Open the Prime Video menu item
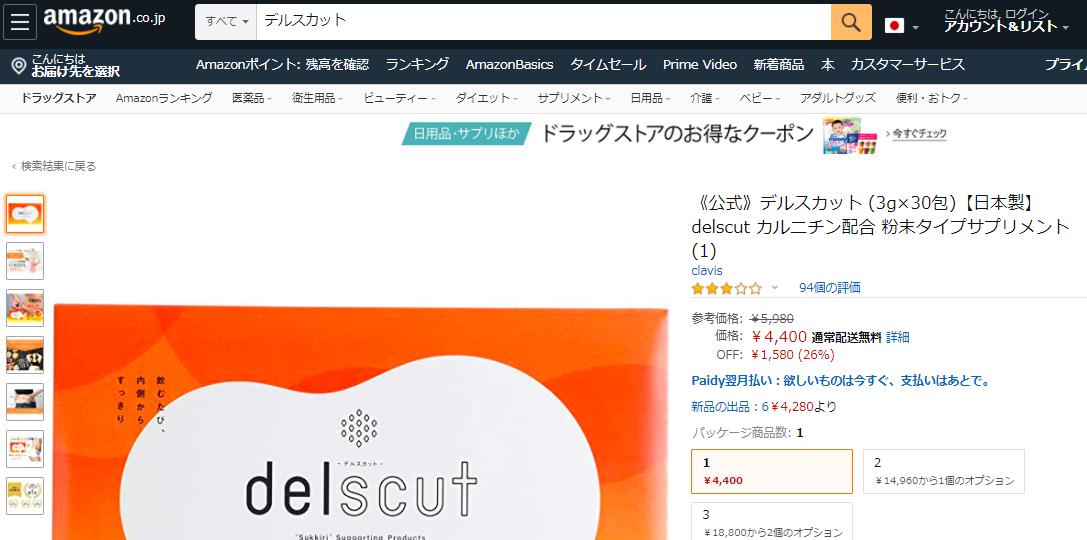 pyautogui.click(x=699, y=65)
